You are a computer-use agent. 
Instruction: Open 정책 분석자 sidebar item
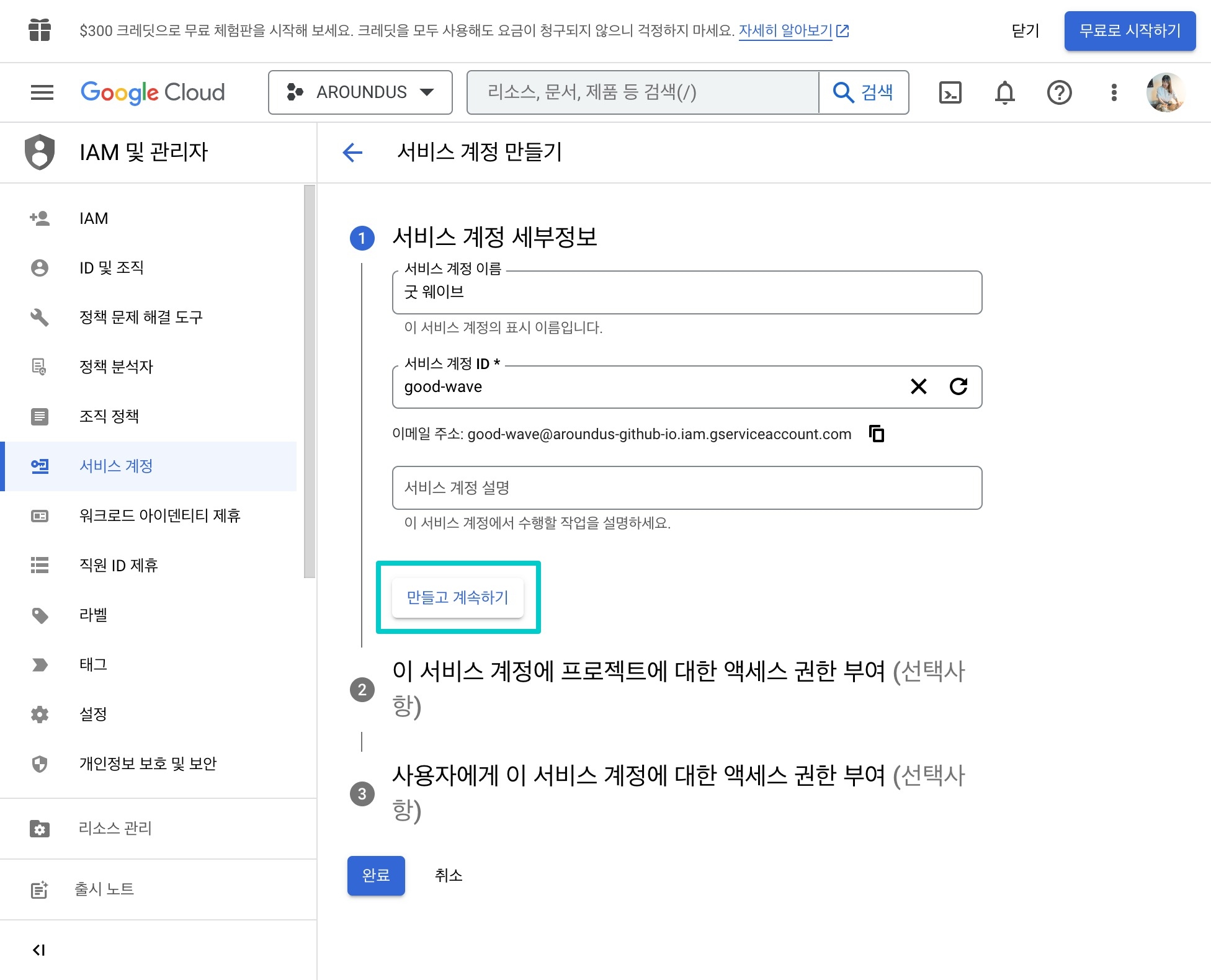(x=116, y=367)
